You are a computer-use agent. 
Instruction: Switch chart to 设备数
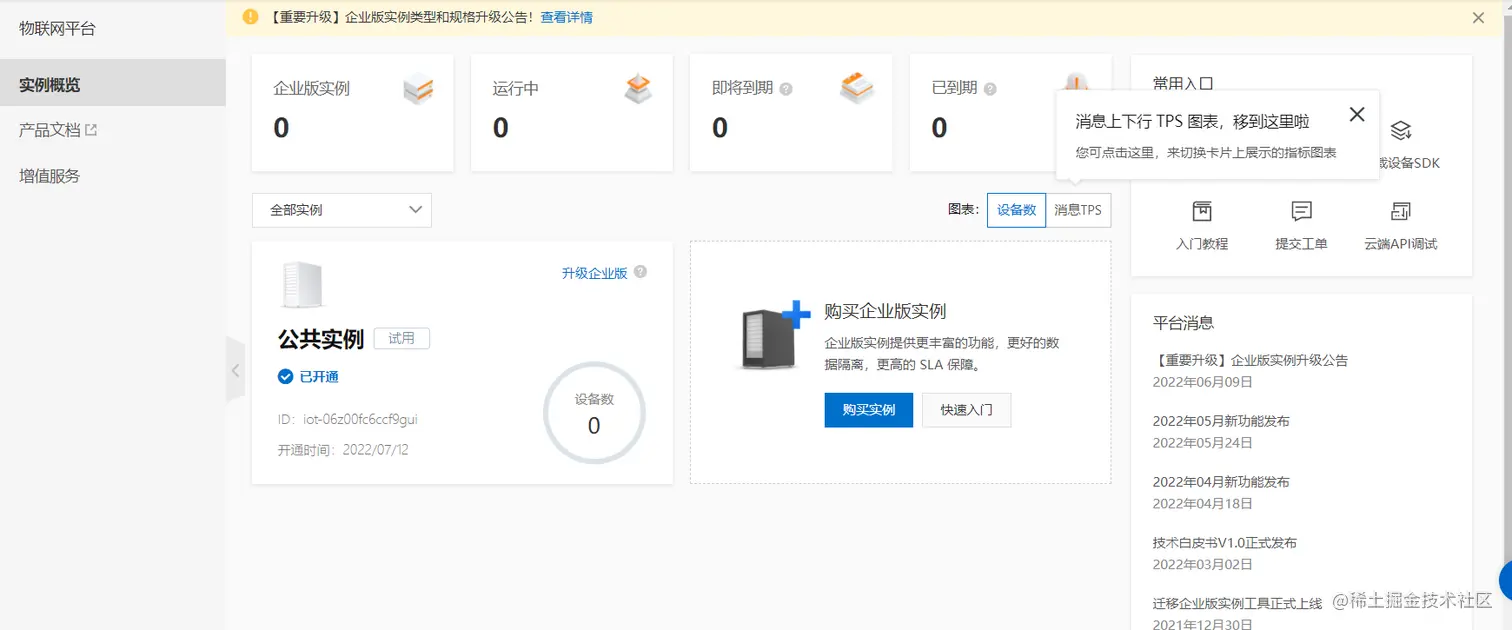[x=1016, y=210]
